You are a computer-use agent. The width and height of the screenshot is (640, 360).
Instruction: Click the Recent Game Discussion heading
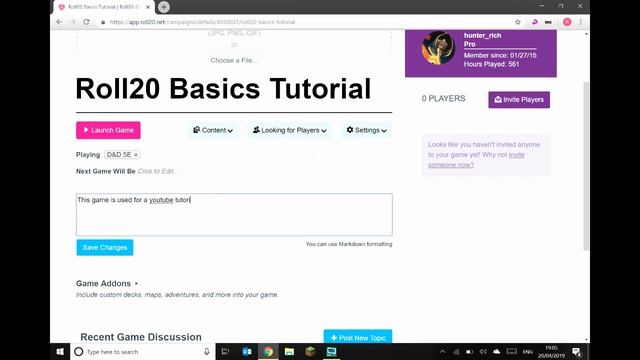[x=141, y=337]
